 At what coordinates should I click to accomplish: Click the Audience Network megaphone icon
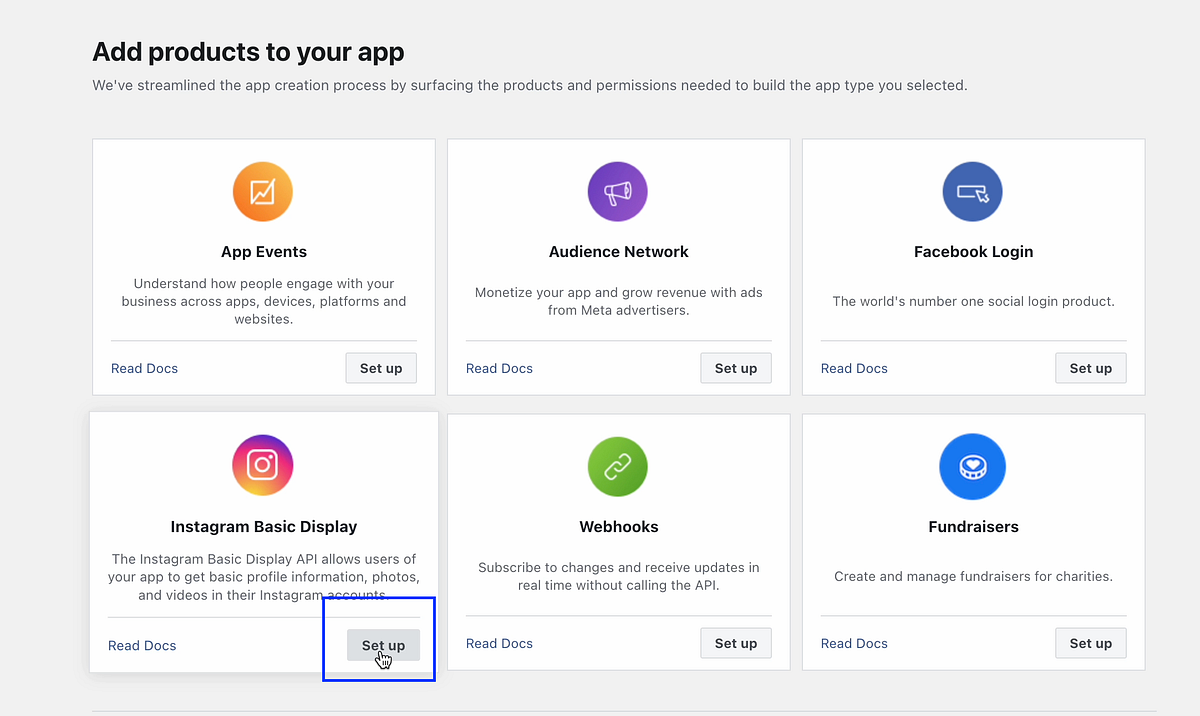tap(617, 191)
